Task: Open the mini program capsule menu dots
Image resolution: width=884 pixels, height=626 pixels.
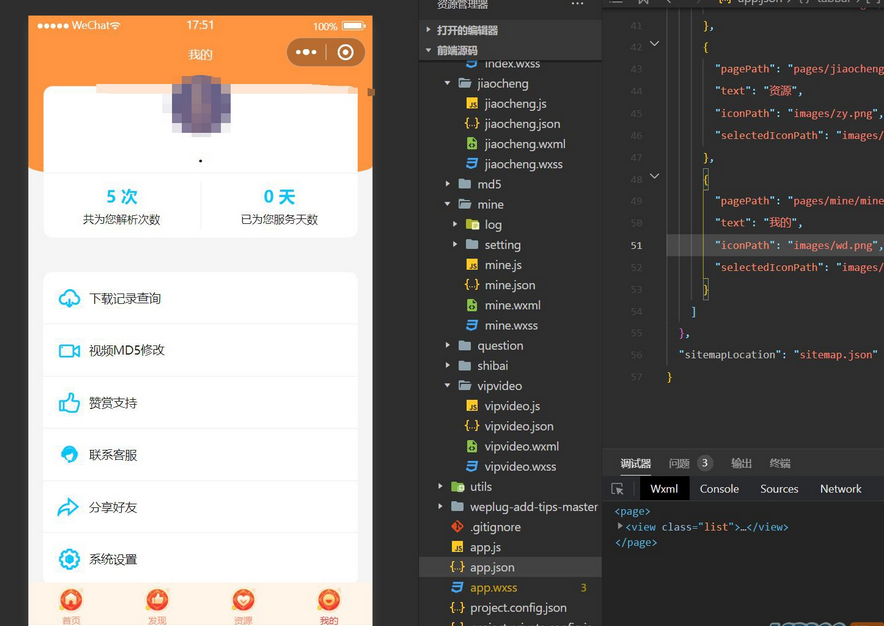Action: 306,52
